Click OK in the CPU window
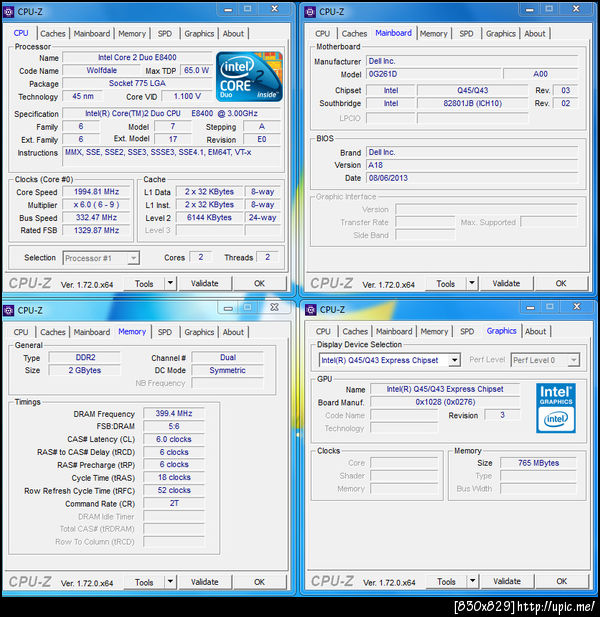This screenshot has height=617, width=600. [259, 283]
